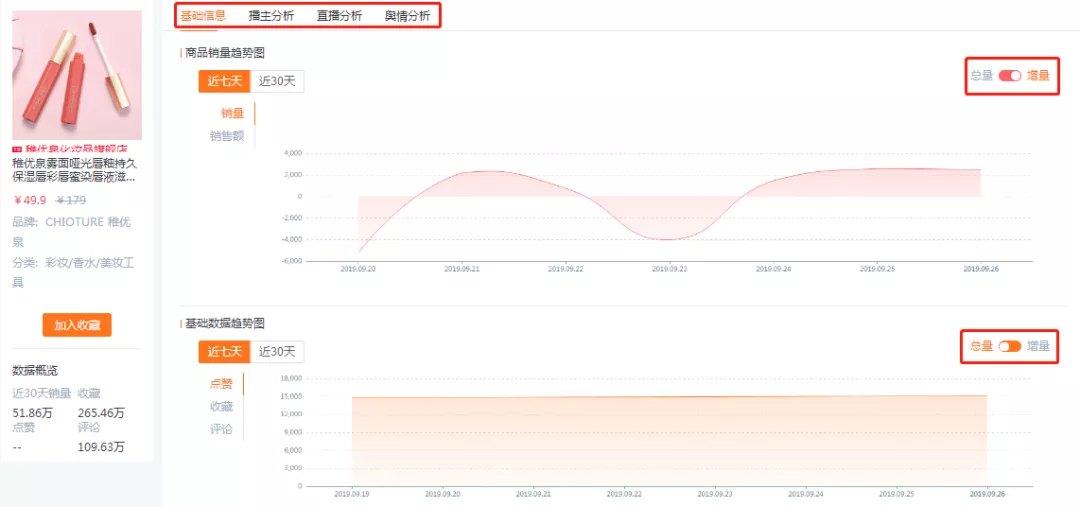The height and width of the screenshot is (507, 1080).
Task: Toggle 总量/增量 switch in 商品销量趋势图
Action: tap(1009, 76)
